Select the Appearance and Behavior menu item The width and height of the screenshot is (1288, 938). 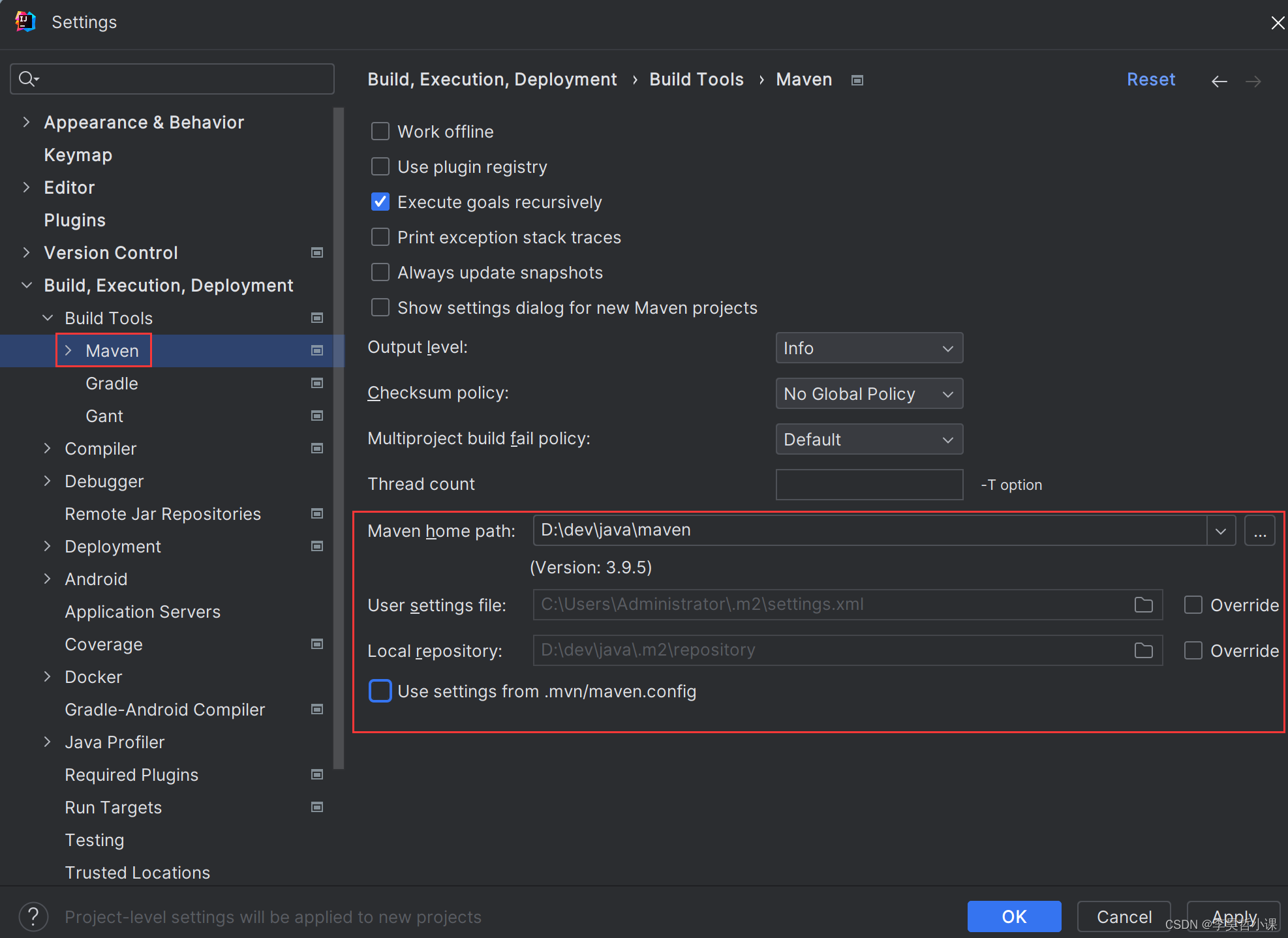pos(143,122)
